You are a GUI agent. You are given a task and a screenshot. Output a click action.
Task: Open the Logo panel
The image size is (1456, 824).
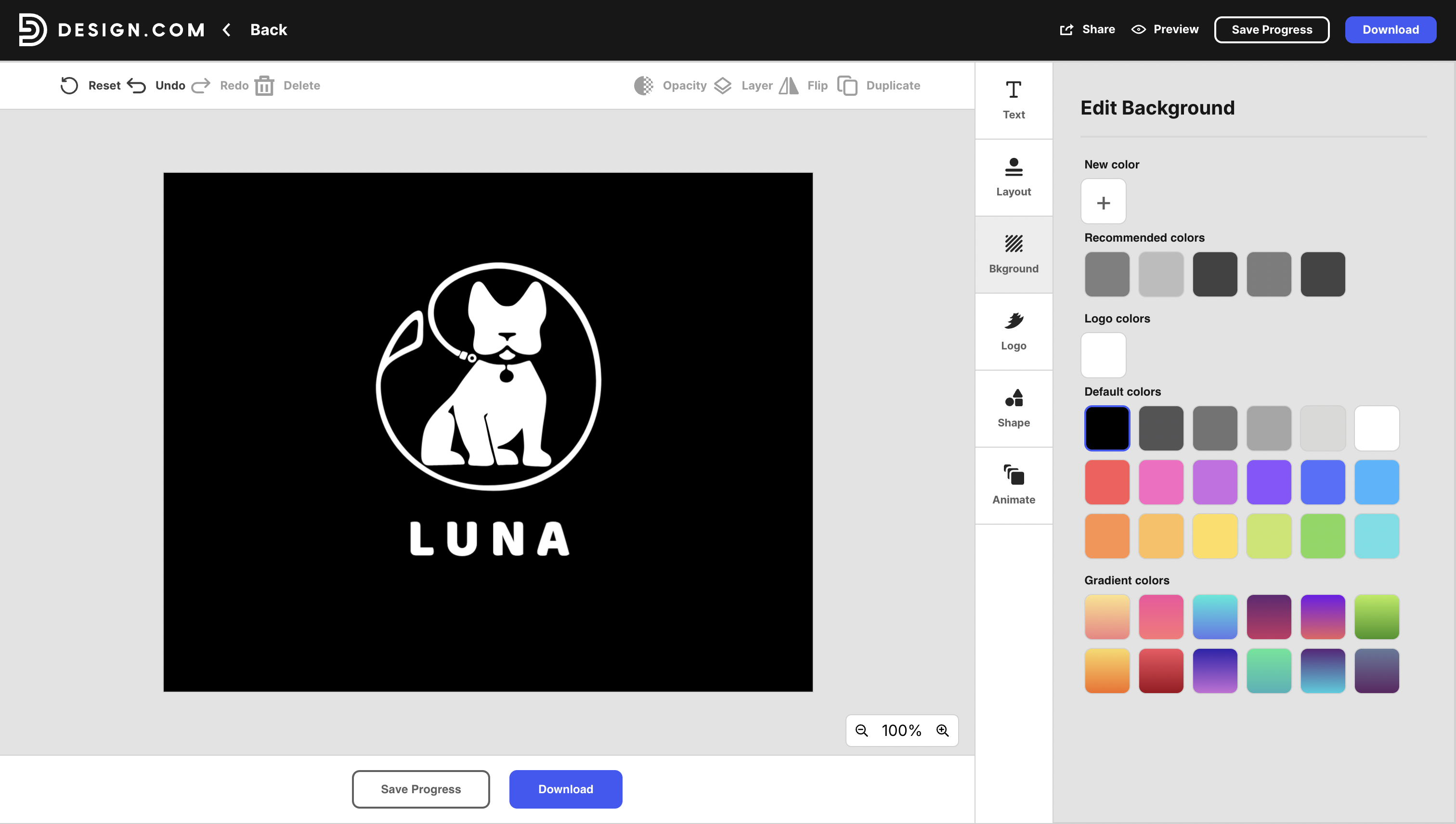pyautogui.click(x=1014, y=332)
